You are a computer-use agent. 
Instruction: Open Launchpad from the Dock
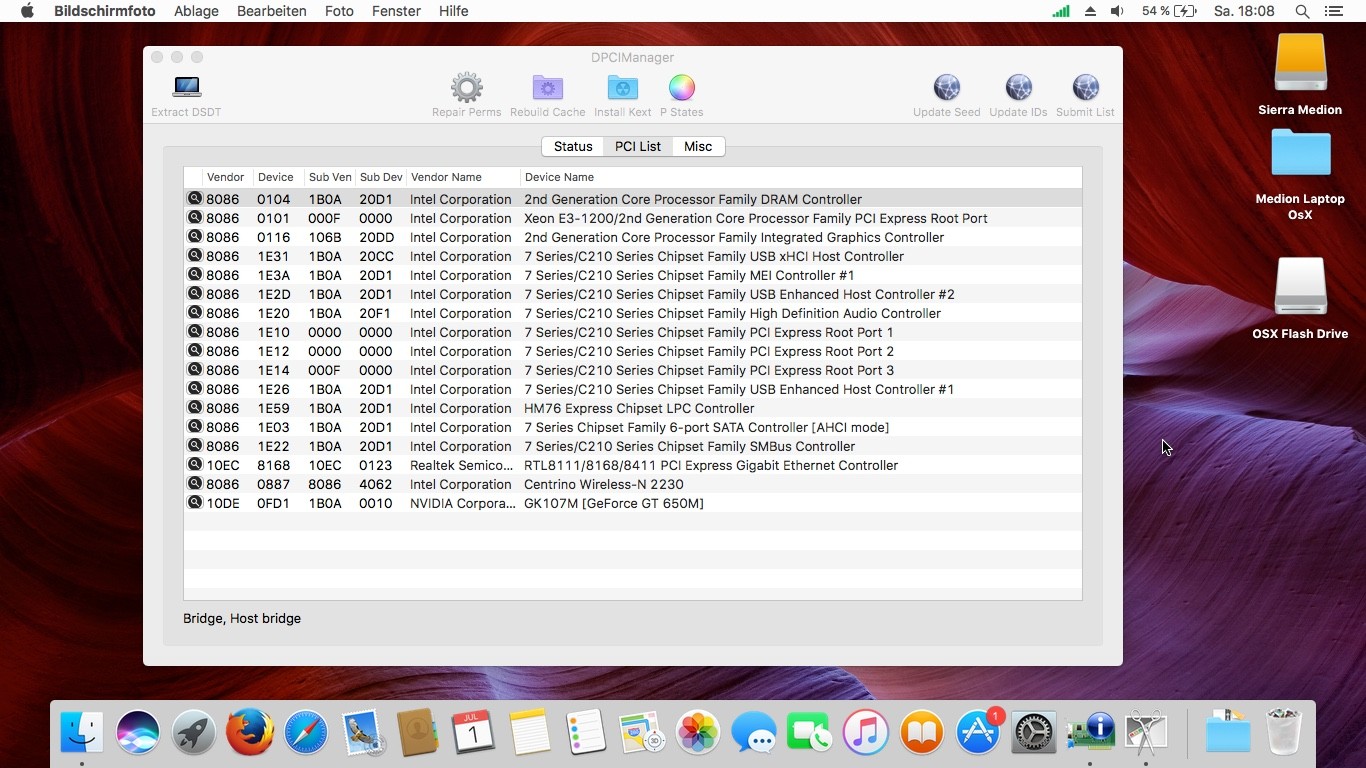(x=194, y=732)
